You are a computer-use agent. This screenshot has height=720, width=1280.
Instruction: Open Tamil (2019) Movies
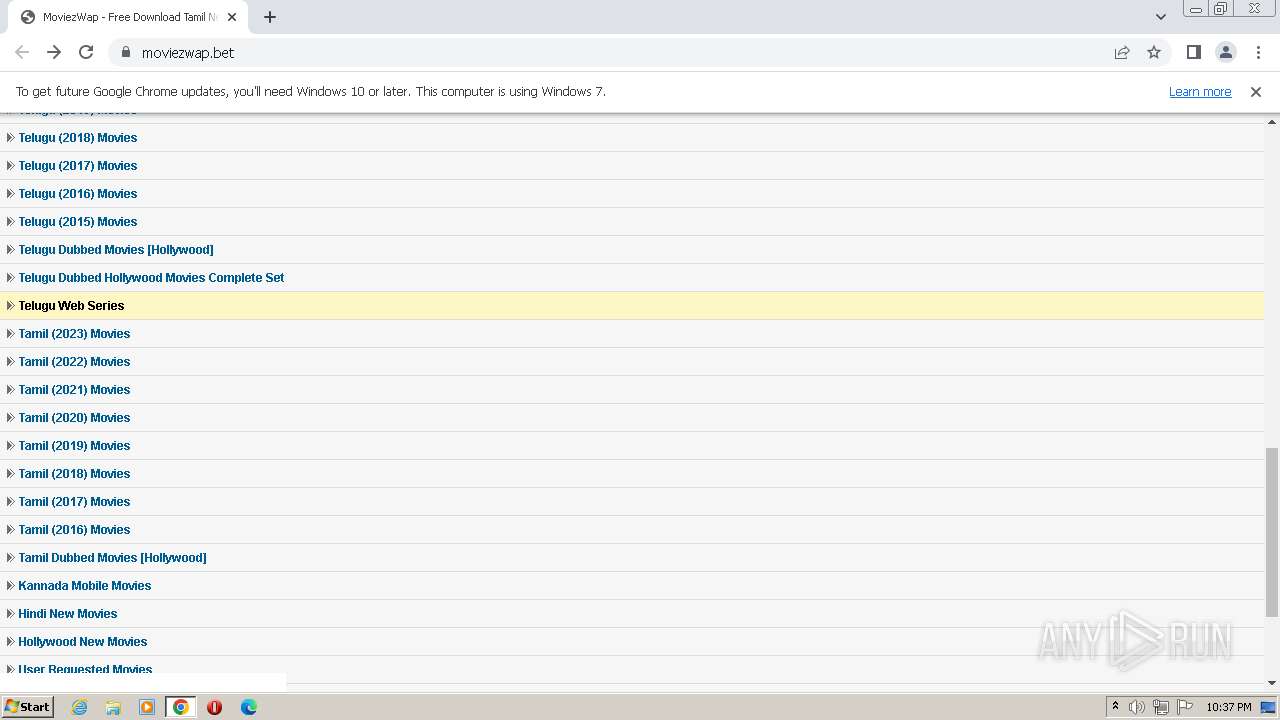(74, 446)
